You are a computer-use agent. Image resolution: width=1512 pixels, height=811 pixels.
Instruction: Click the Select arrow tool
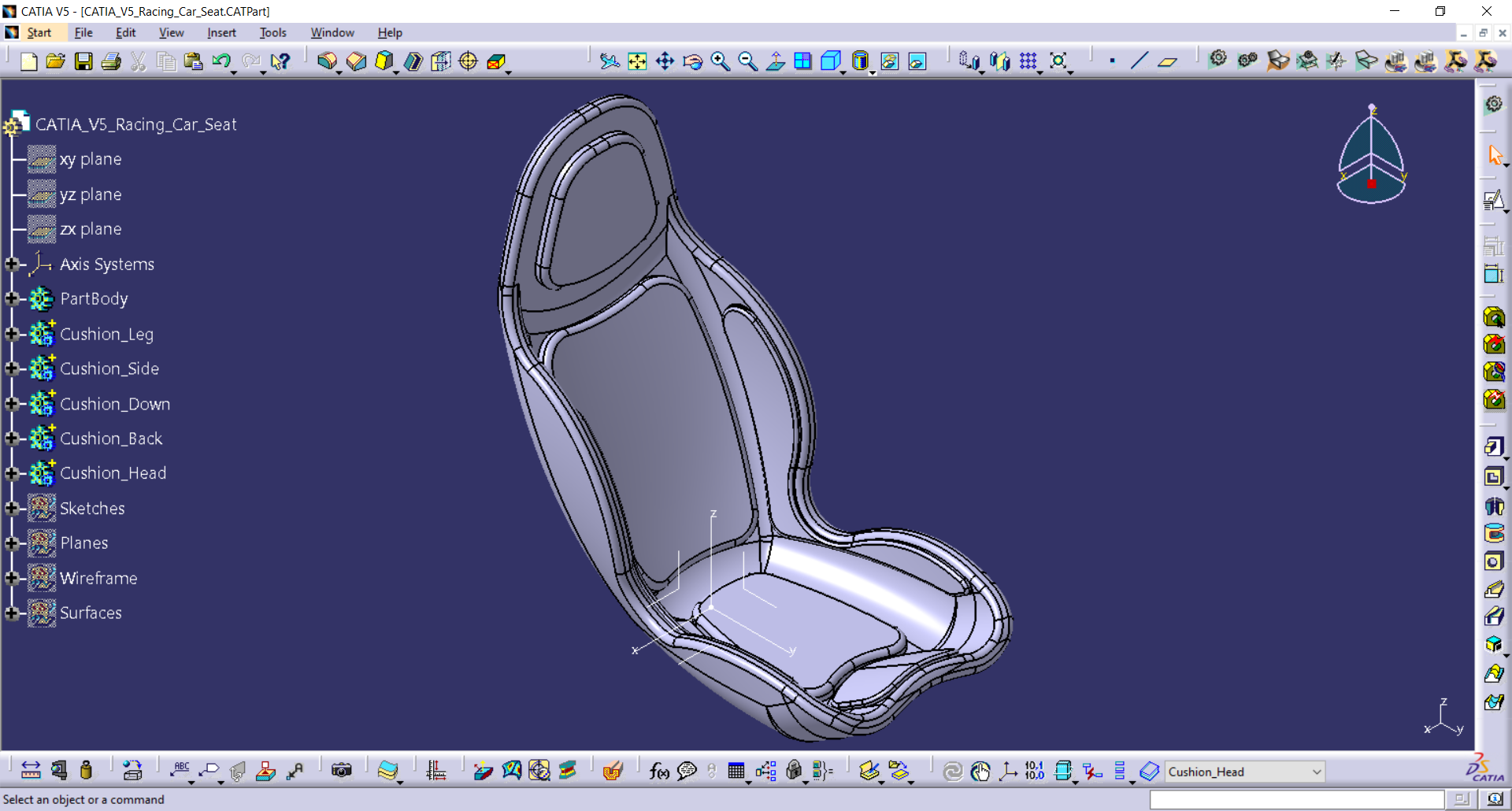(1495, 155)
